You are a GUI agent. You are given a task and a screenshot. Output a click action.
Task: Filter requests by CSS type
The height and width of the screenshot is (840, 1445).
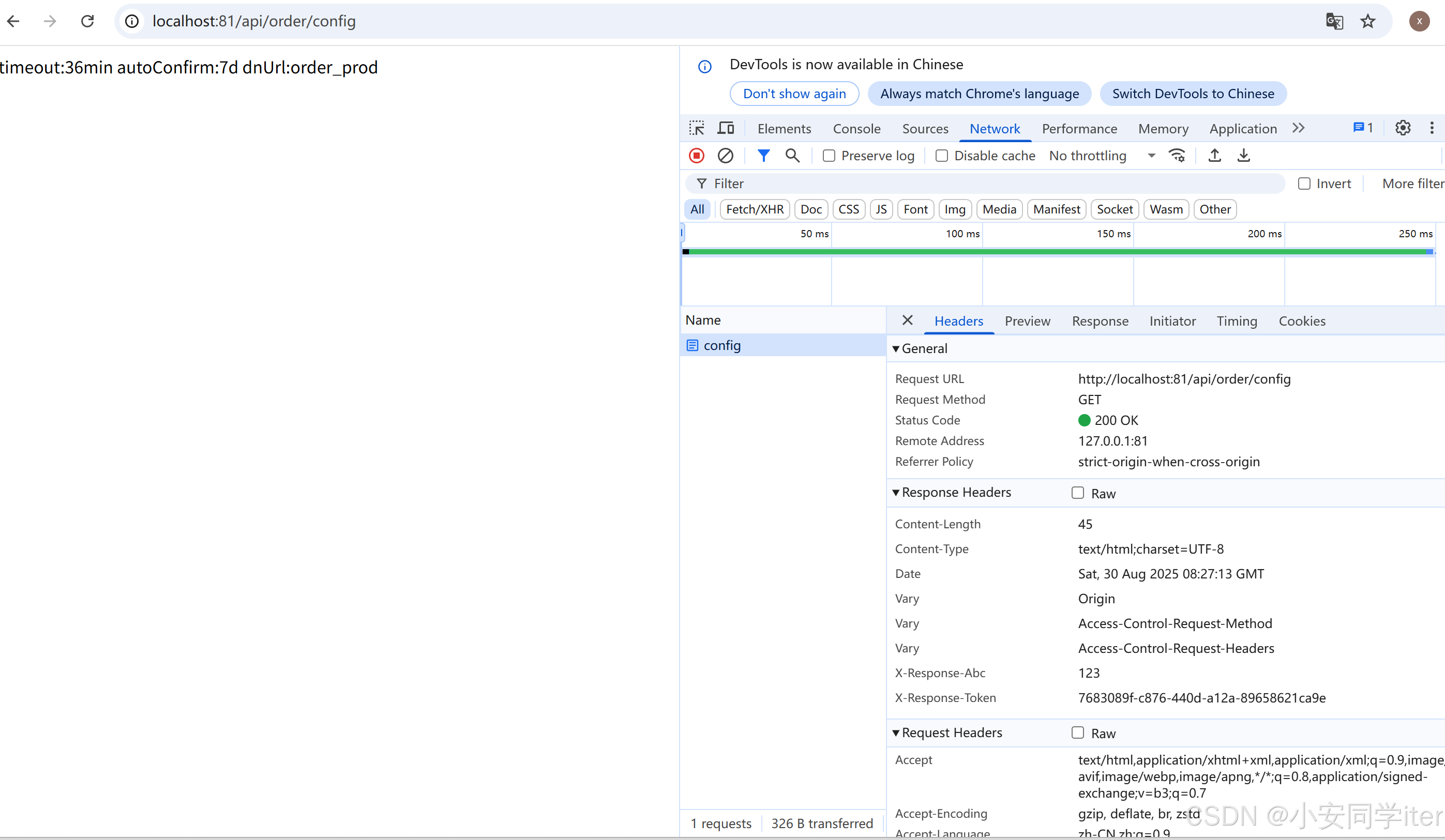[x=849, y=209]
